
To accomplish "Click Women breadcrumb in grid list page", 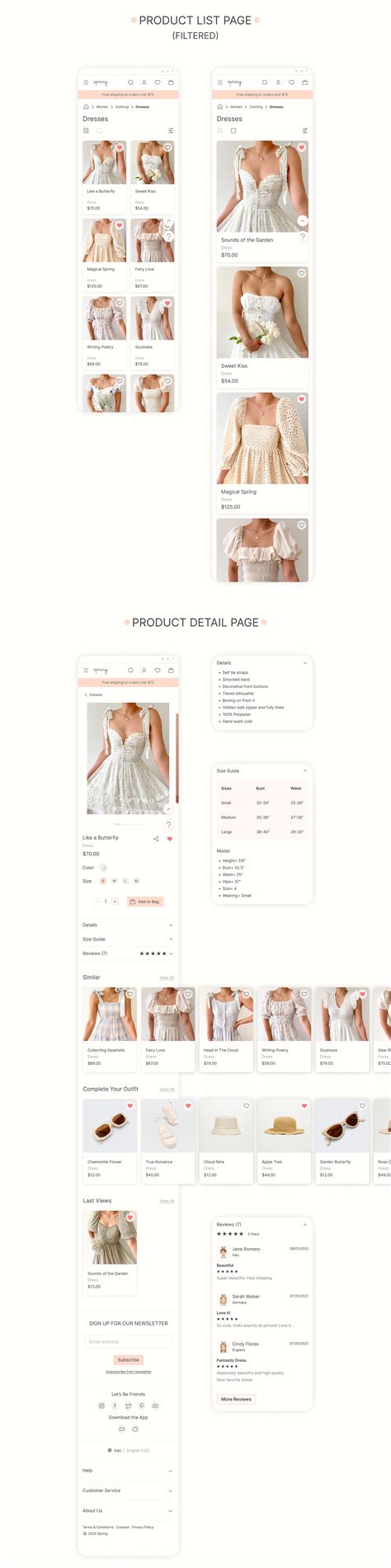I will 102,106.
